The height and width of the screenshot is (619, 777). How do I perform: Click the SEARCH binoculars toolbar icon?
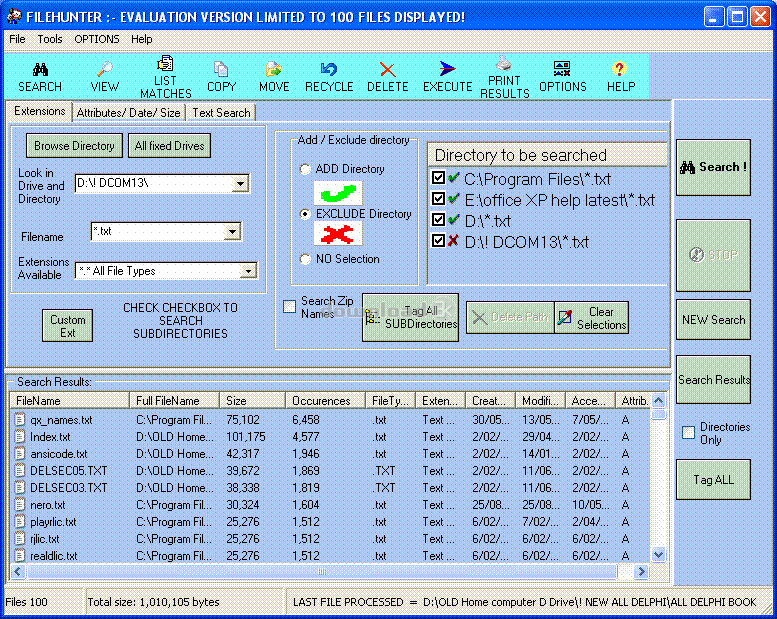coord(40,69)
